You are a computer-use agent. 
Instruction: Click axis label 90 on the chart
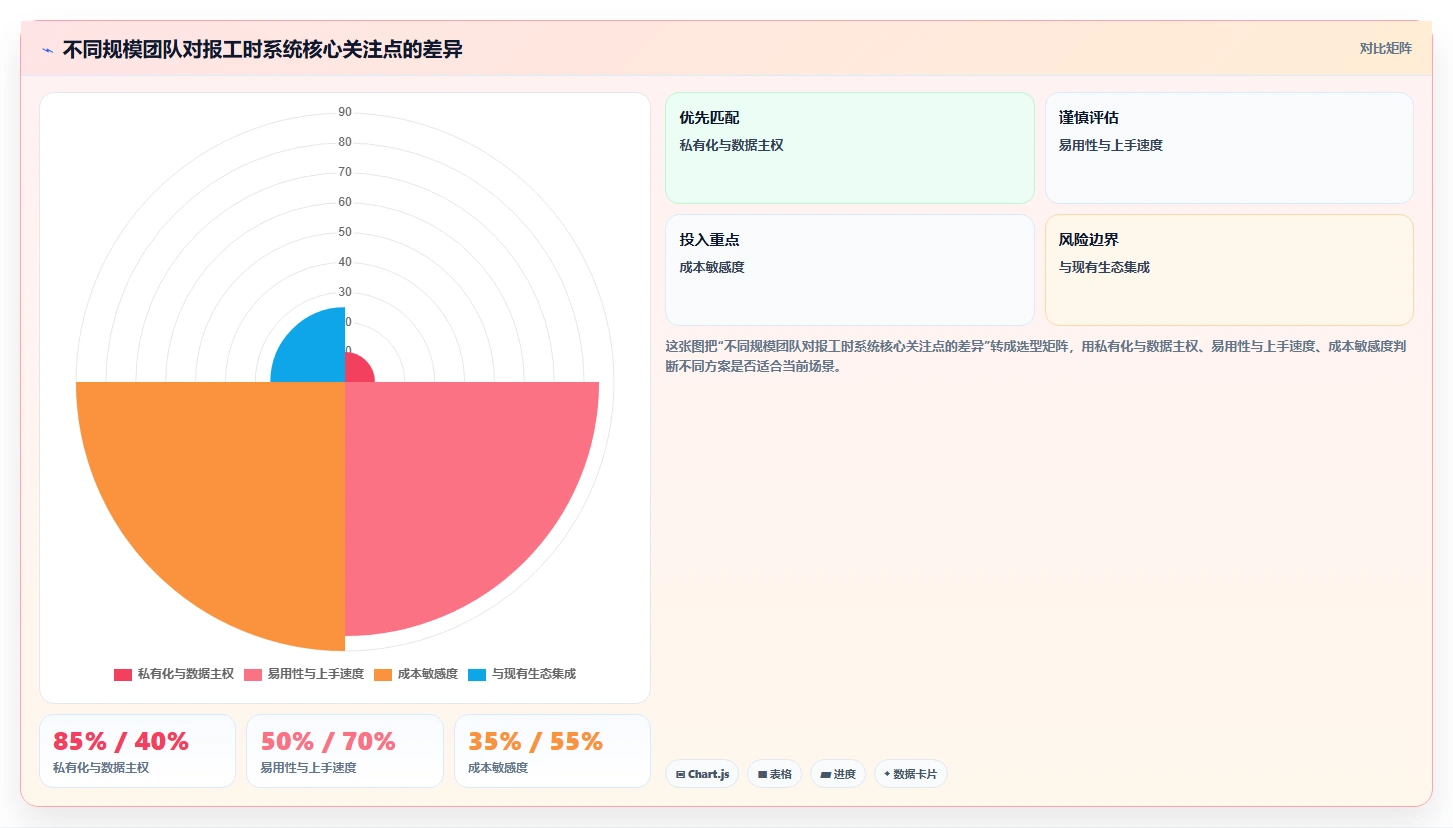click(345, 112)
